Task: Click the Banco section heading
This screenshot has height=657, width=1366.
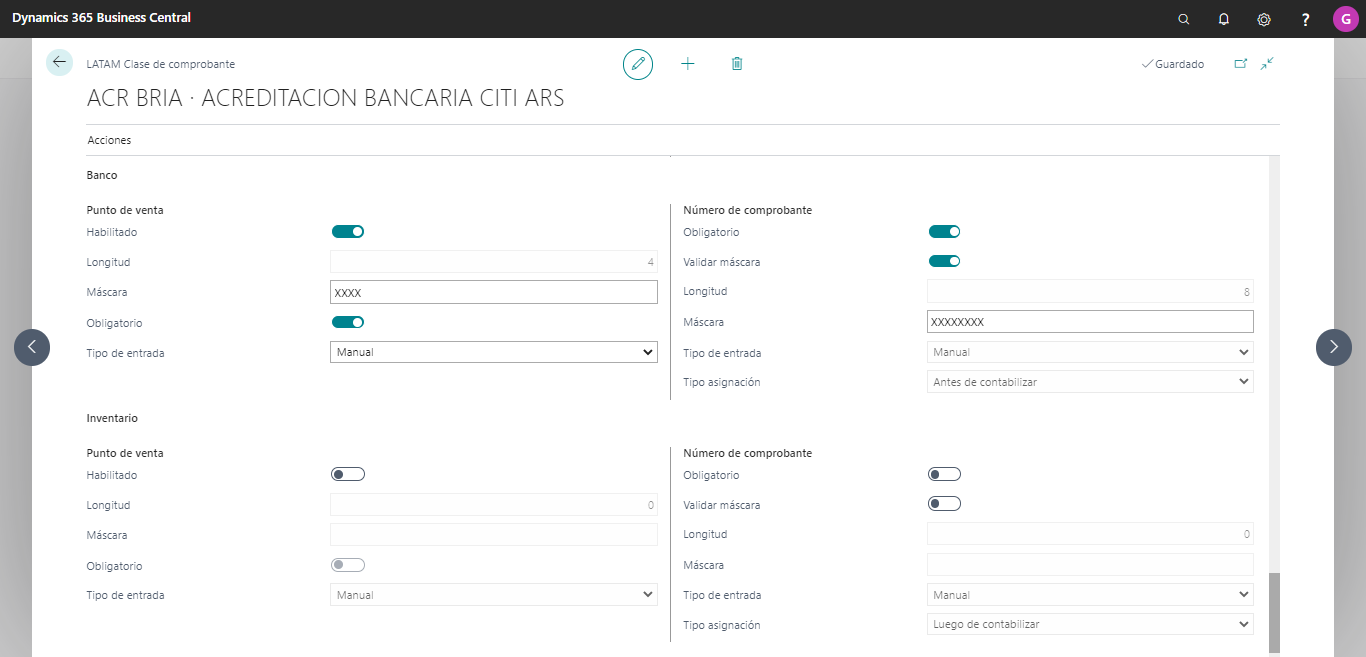Action: (102, 175)
